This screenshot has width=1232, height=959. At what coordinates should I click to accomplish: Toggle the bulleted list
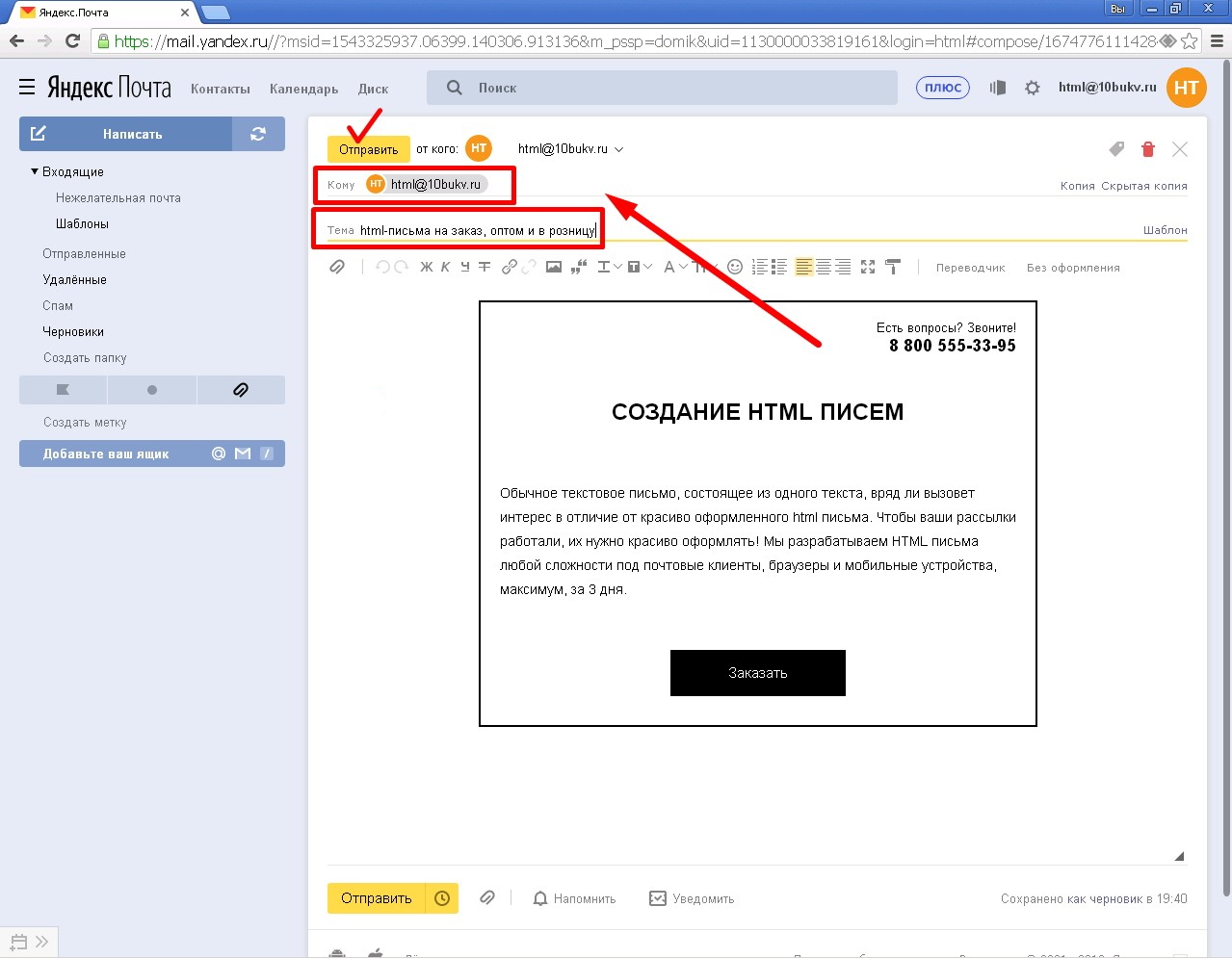[779, 267]
